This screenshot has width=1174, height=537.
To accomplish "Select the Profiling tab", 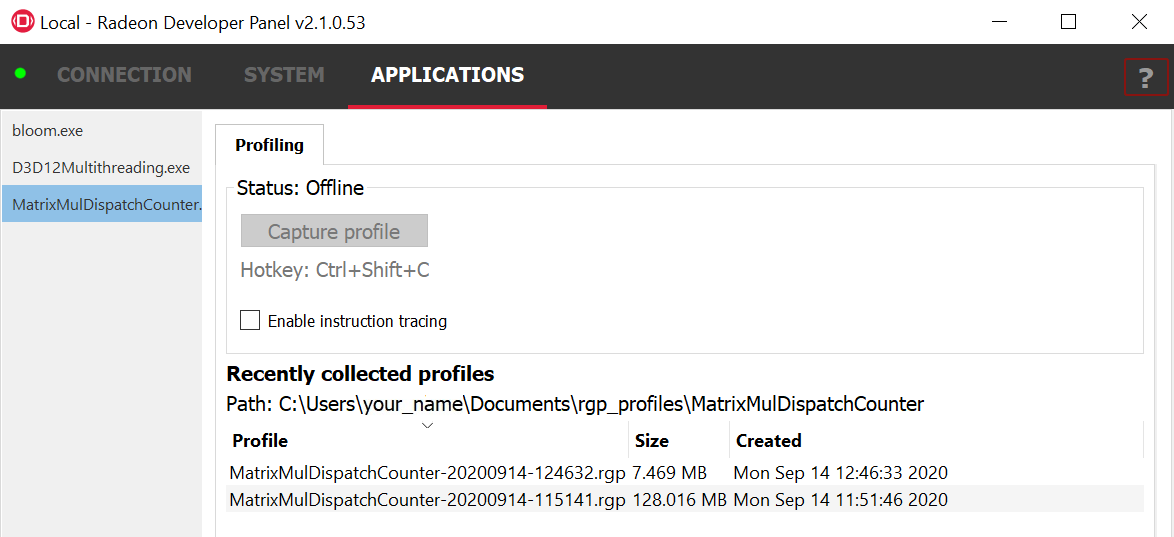I will pos(269,145).
